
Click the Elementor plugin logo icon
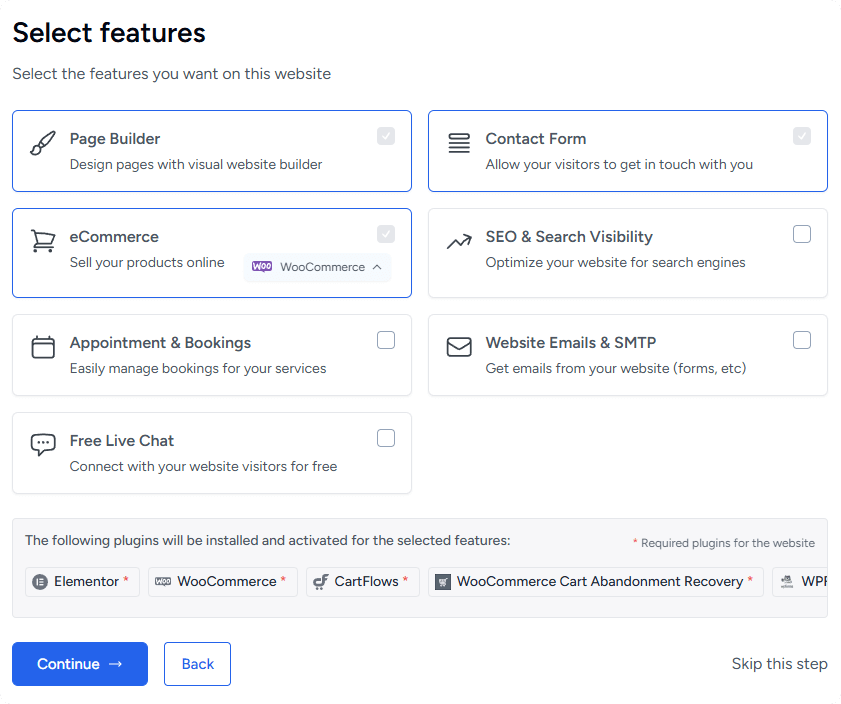click(40, 582)
